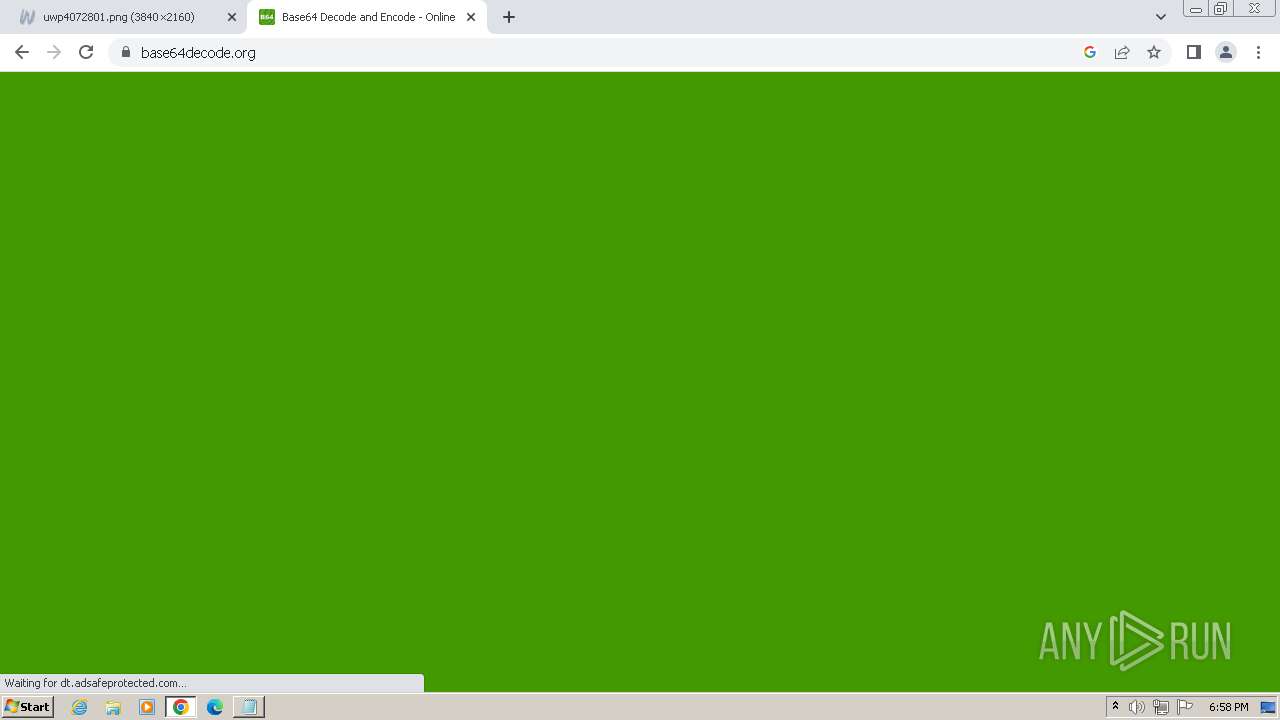The image size is (1280, 720).
Task: Open a new browser tab
Action: pyautogui.click(x=509, y=17)
